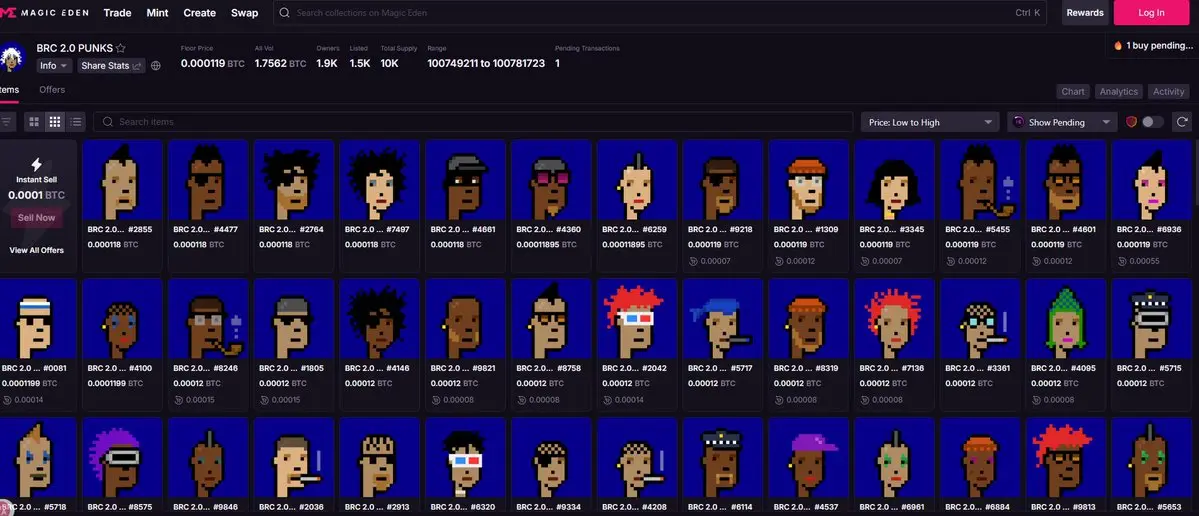Switch to large grid view

pyautogui.click(x=34, y=122)
